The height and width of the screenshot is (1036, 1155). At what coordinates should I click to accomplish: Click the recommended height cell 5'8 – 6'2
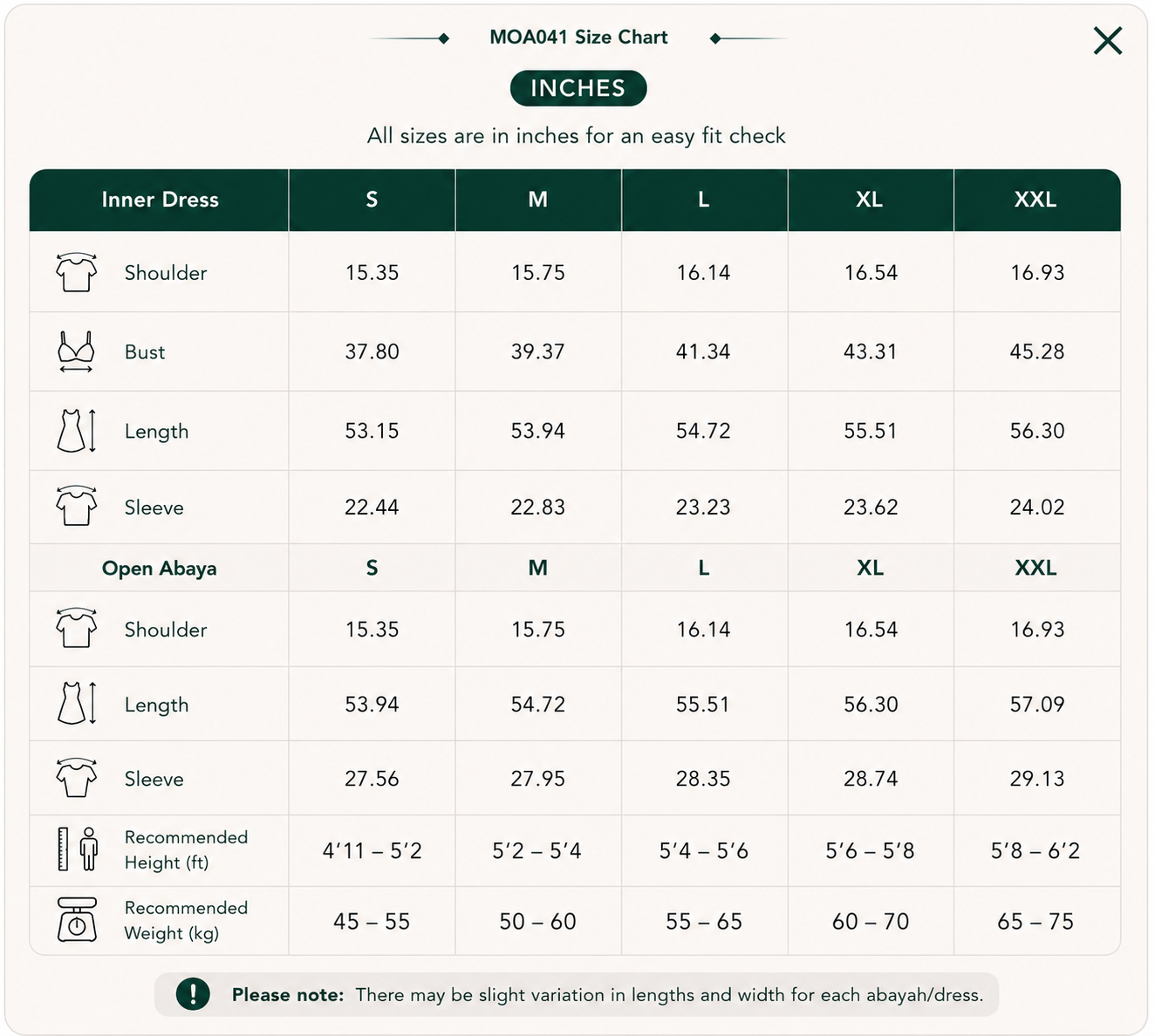point(1035,850)
